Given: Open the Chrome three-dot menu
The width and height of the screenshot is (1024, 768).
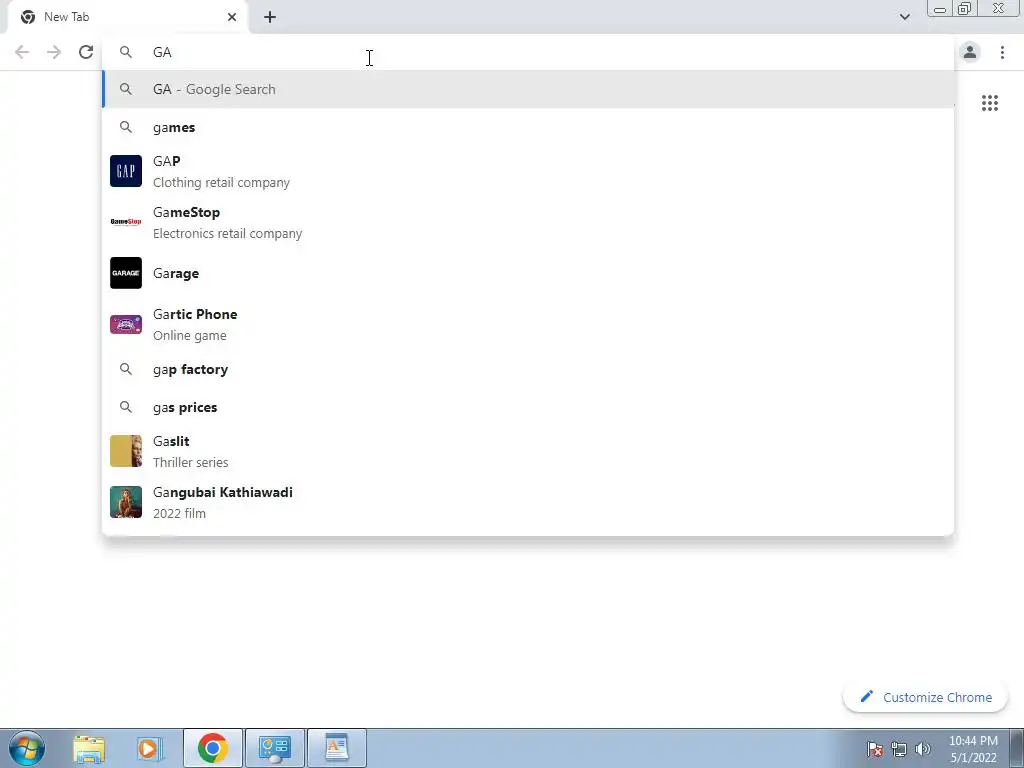Looking at the screenshot, I should [1002, 52].
